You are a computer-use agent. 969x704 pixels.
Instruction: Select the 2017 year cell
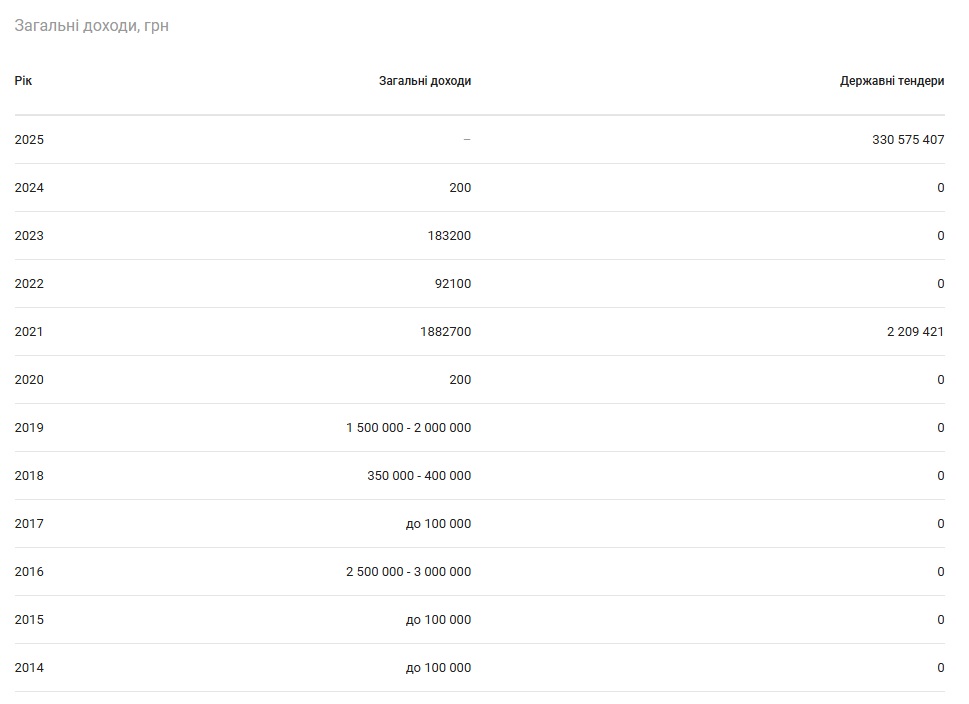coord(29,524)
